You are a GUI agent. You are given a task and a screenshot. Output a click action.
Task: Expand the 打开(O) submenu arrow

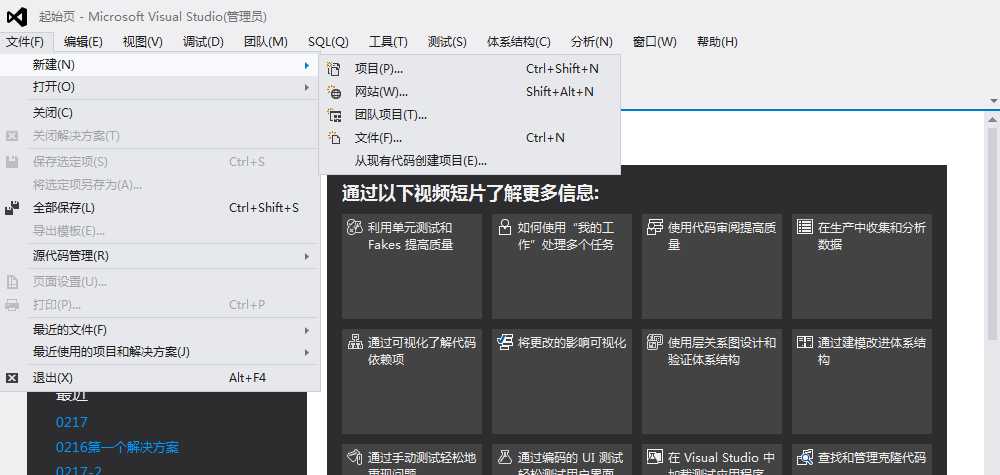click(x=307, y=87)
